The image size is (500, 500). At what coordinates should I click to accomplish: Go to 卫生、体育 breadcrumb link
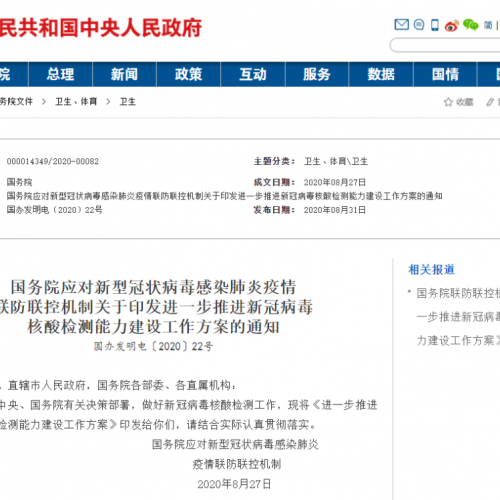pyautogui.click(x=76, y=101)
